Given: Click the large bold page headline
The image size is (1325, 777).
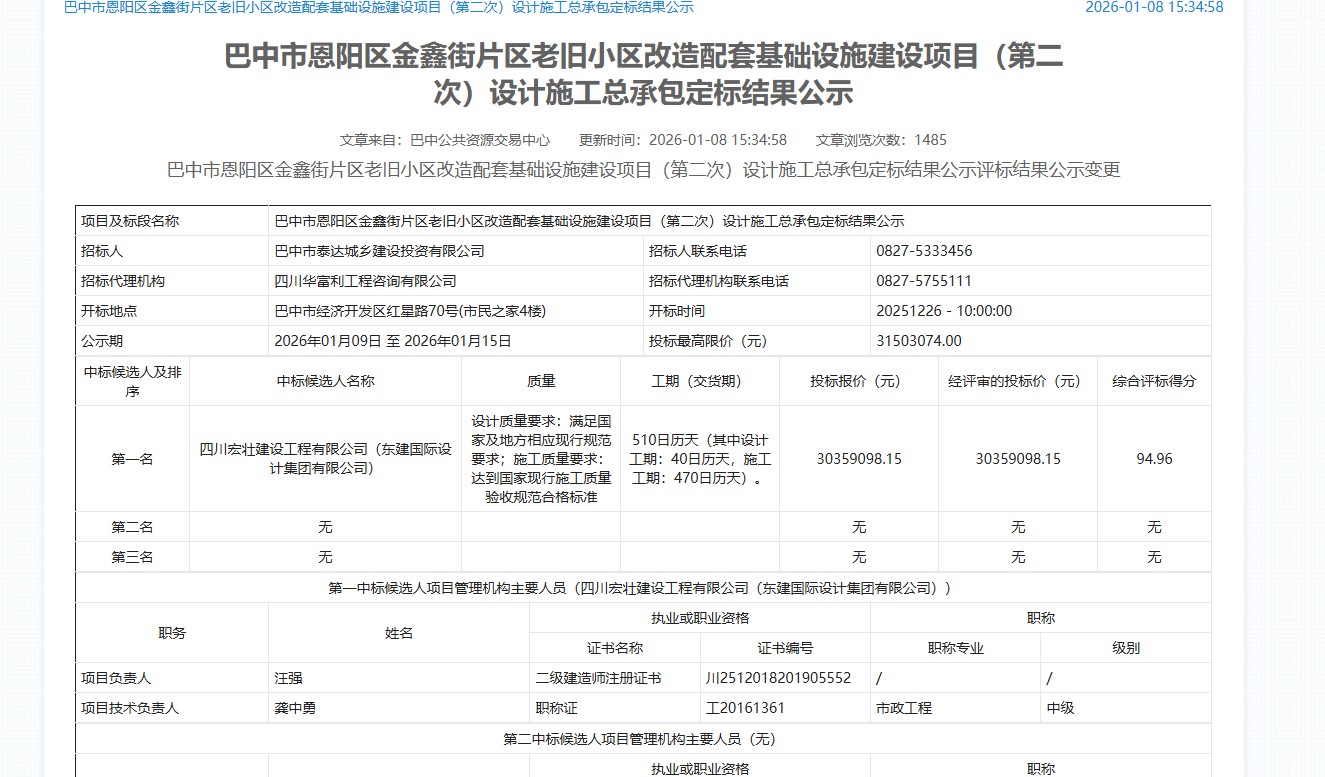Looking at the screenshot, I should [643, 75].
